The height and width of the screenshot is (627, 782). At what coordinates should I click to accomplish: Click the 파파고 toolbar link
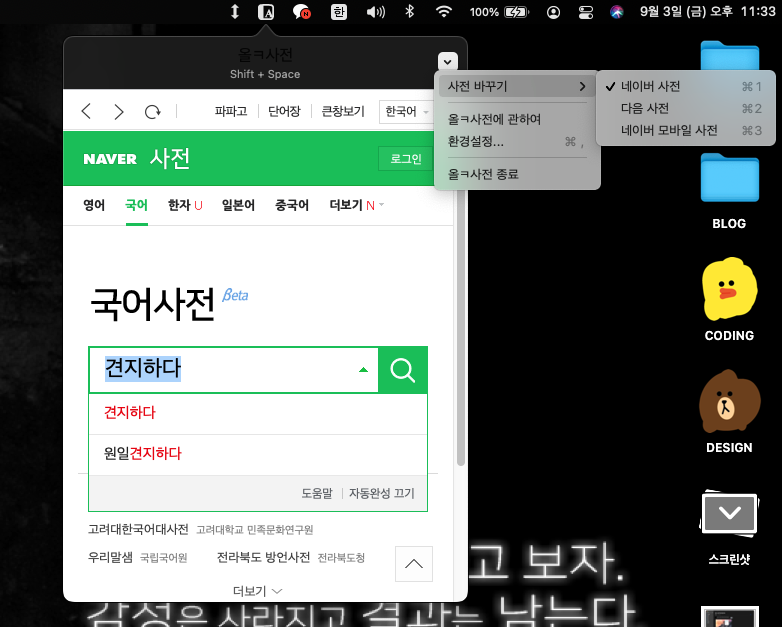(x=231, y=111)
